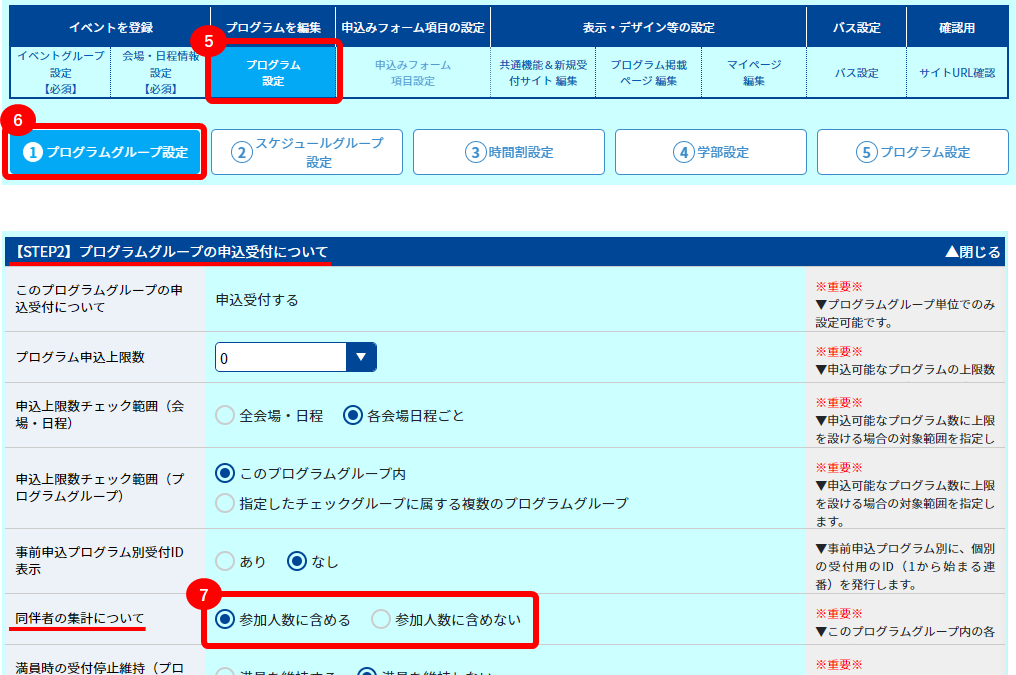The width and height of the screenshot is (1016, 675).
Task: Select 参加人数に含めない radio option
Action: tap(381, 619)
